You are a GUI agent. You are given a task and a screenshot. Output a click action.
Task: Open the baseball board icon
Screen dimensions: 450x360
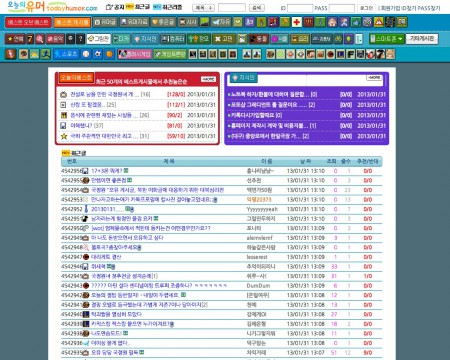click(x=86, y=54)
